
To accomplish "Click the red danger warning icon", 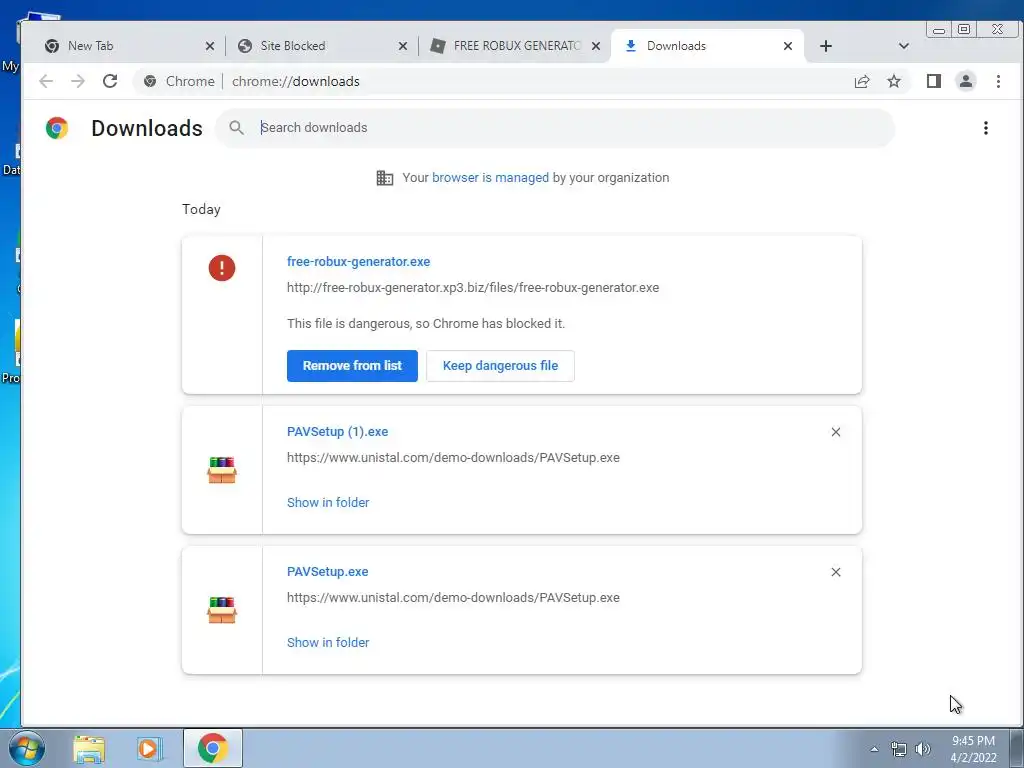I will (x=222, y=268).
